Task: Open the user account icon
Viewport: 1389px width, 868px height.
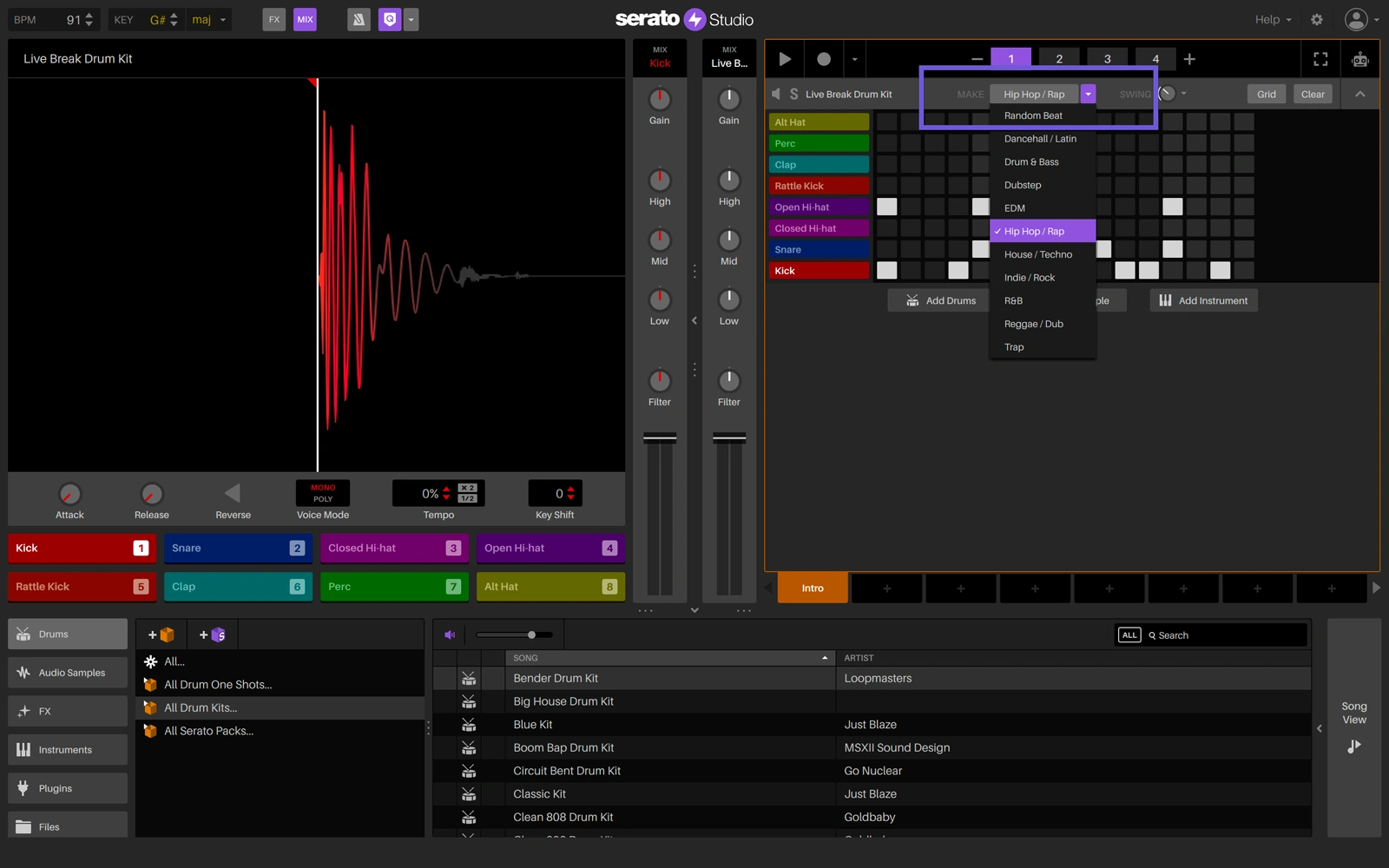Action: (1356, 19)
